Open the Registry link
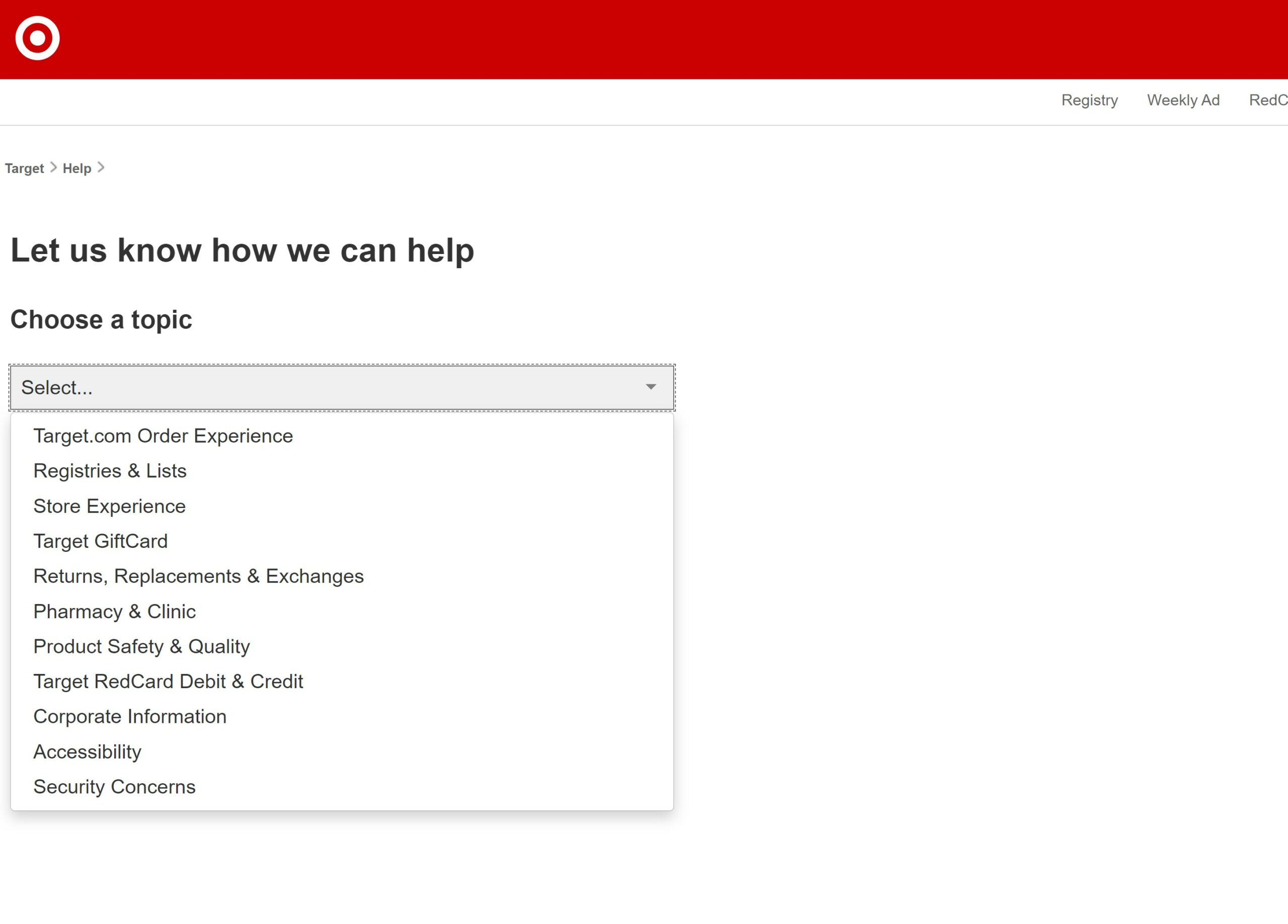 pyautogui.click(x=1089, y=101)
